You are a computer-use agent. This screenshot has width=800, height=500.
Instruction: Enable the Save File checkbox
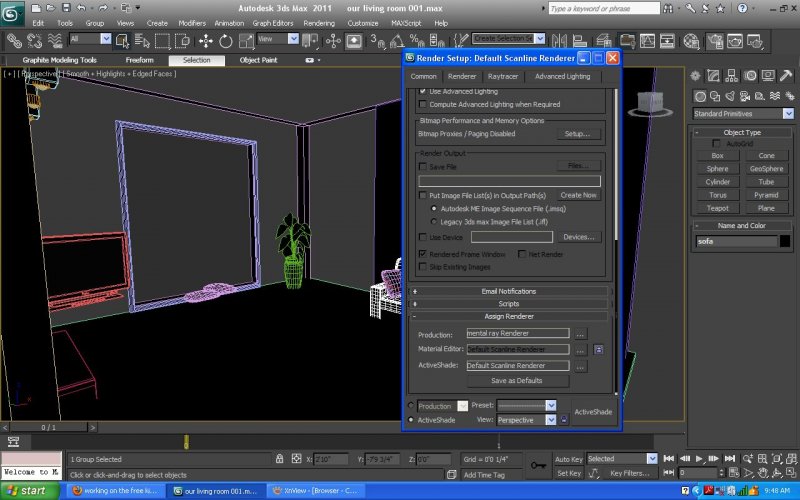(x=422, y=166)
